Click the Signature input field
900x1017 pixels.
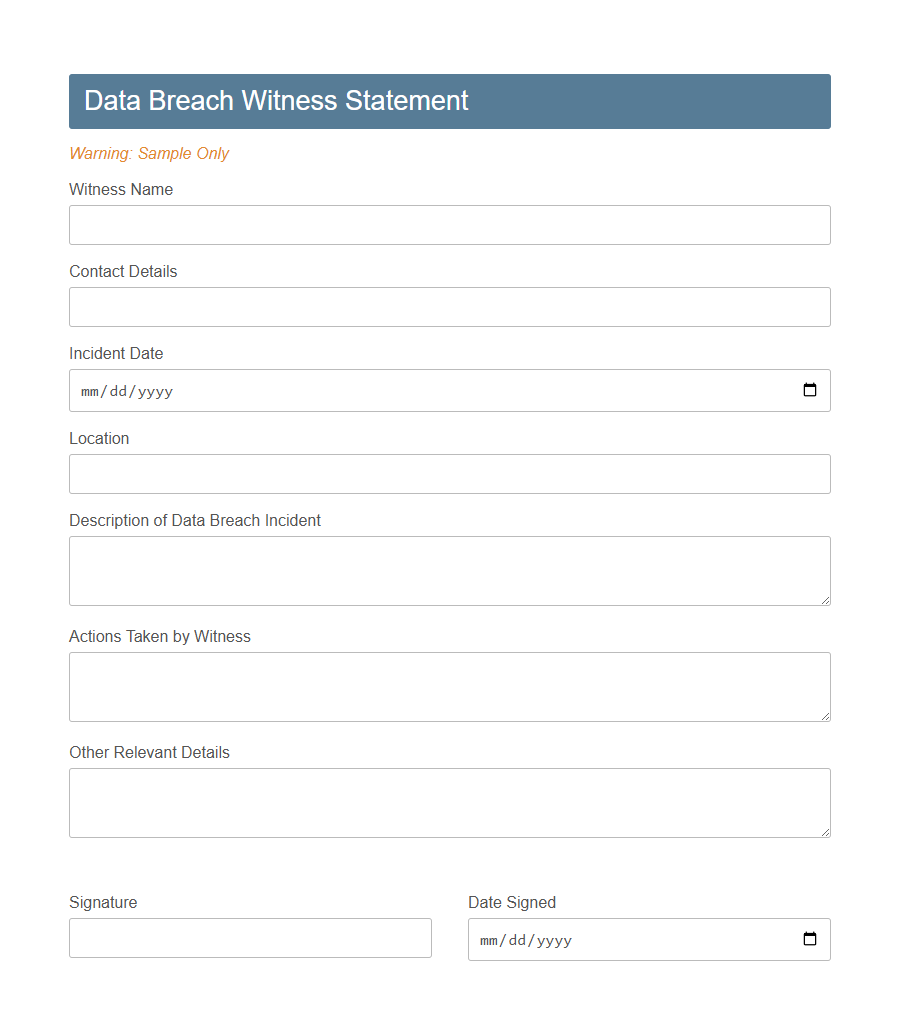pyautogui.click(x=250, y=937)
